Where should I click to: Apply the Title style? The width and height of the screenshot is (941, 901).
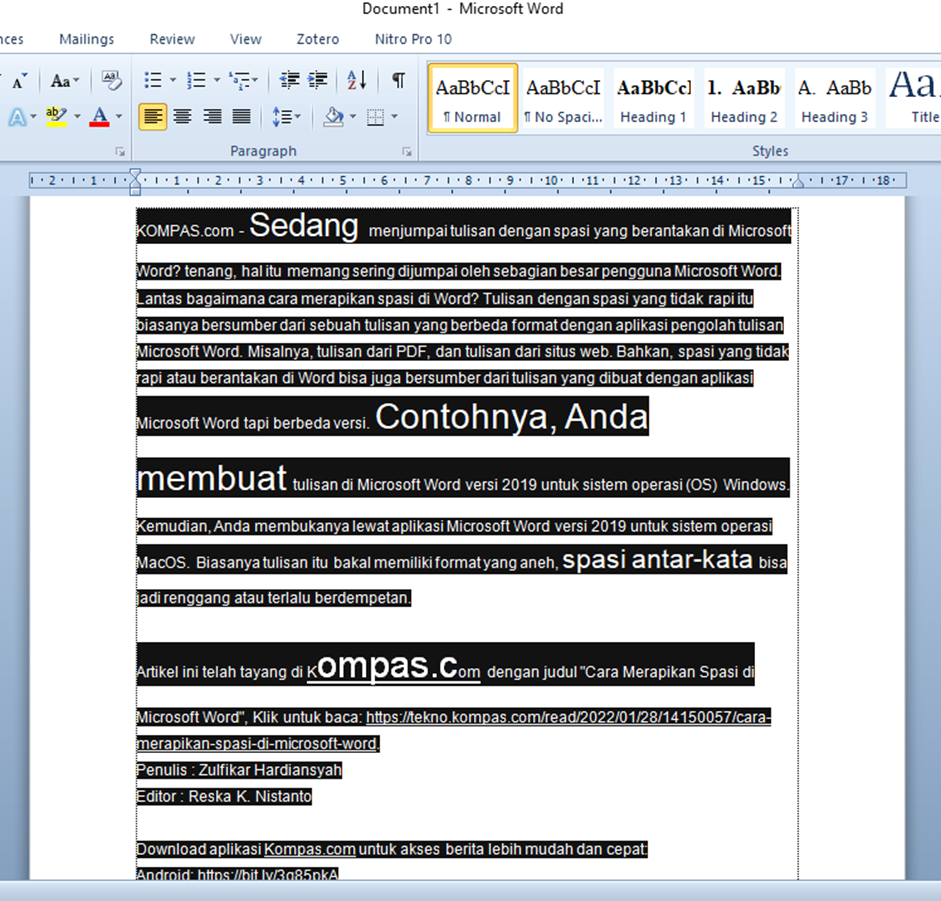tap(913, 98)
